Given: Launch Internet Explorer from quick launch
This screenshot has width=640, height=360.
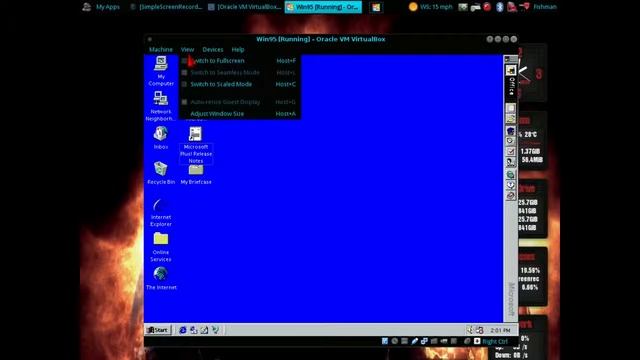Looking at the screenshot, I should click(183, 330).
